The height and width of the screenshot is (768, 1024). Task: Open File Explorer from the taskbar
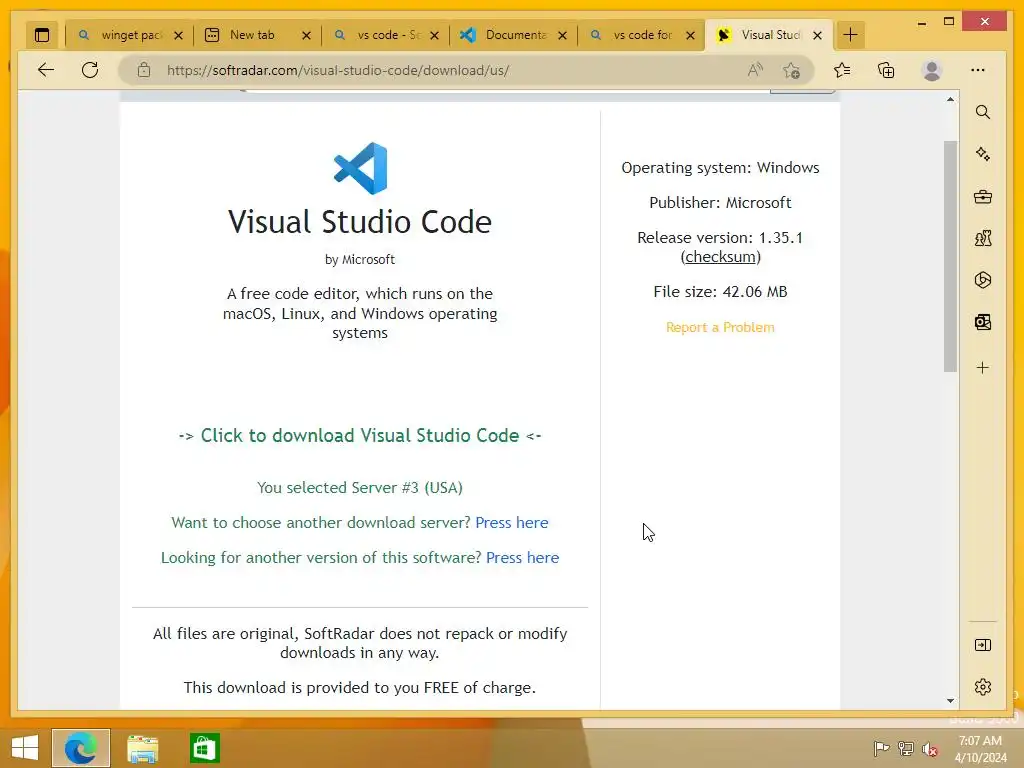(x=142, y=748)
